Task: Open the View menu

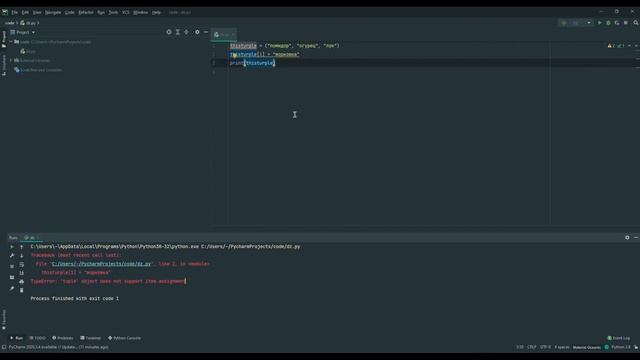Action: click(x=37, y=12)
